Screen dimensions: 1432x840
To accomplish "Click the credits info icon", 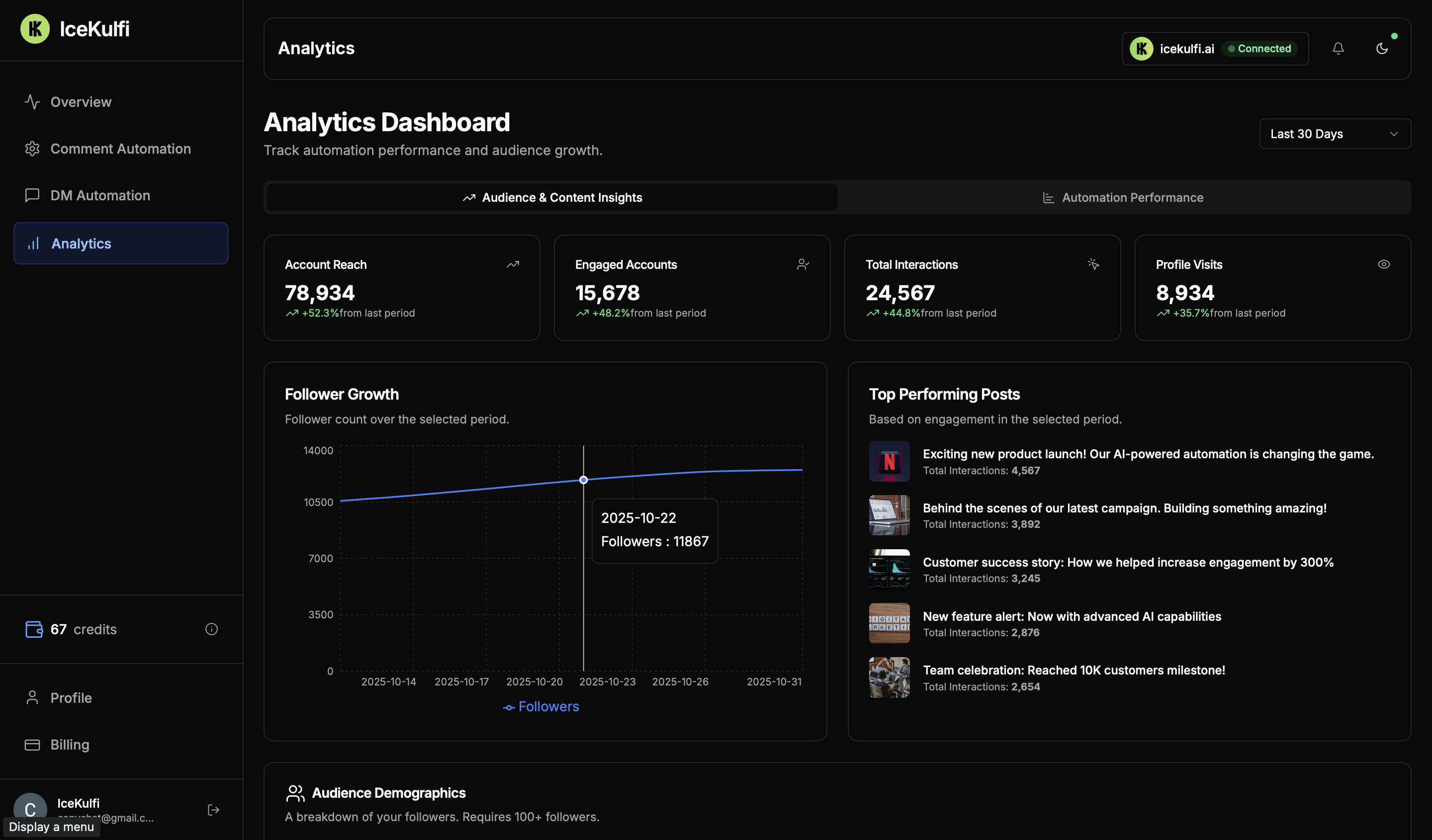I will click(211, 629).
